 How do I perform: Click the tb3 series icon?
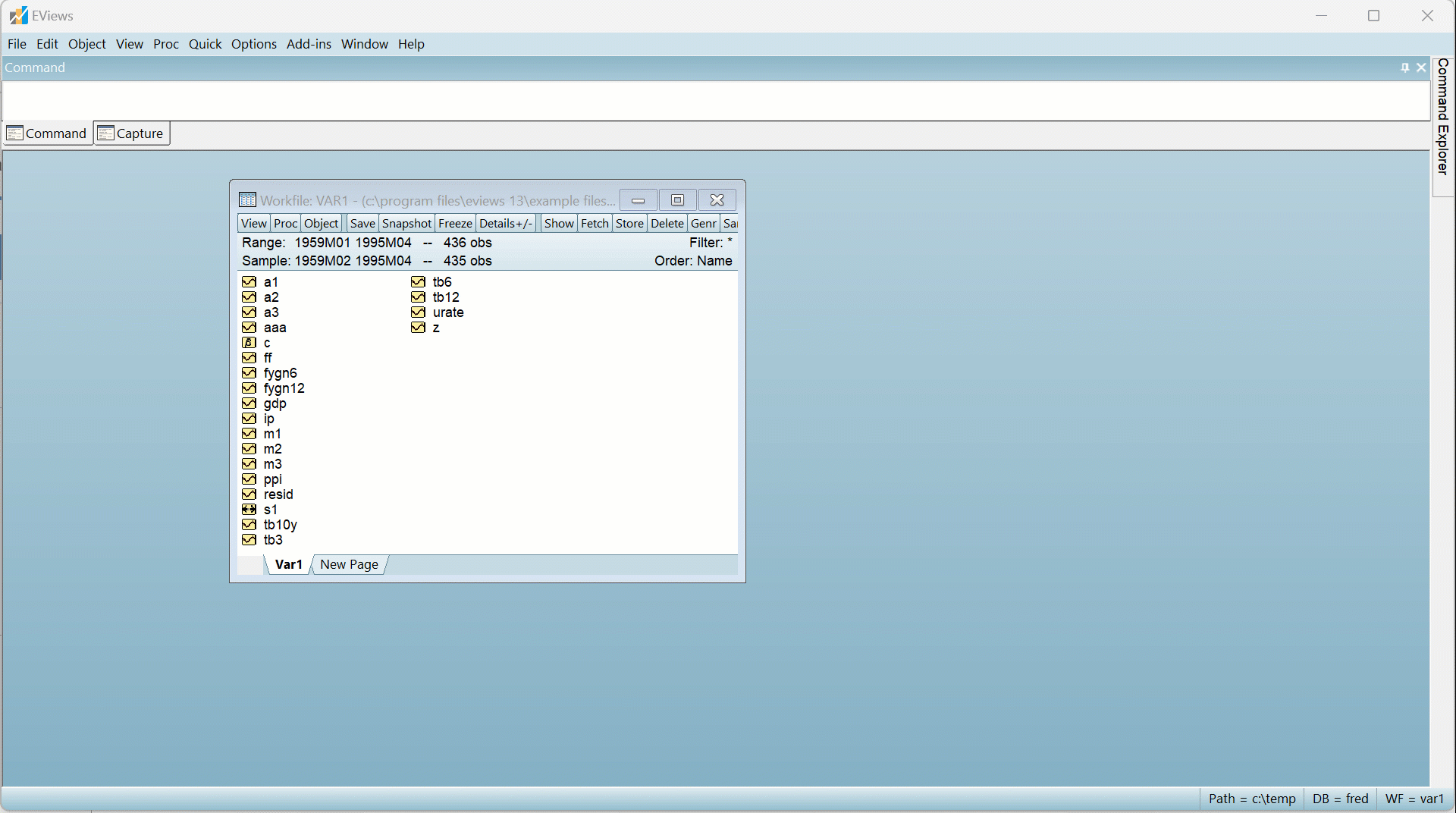click(x=249, y=540)
